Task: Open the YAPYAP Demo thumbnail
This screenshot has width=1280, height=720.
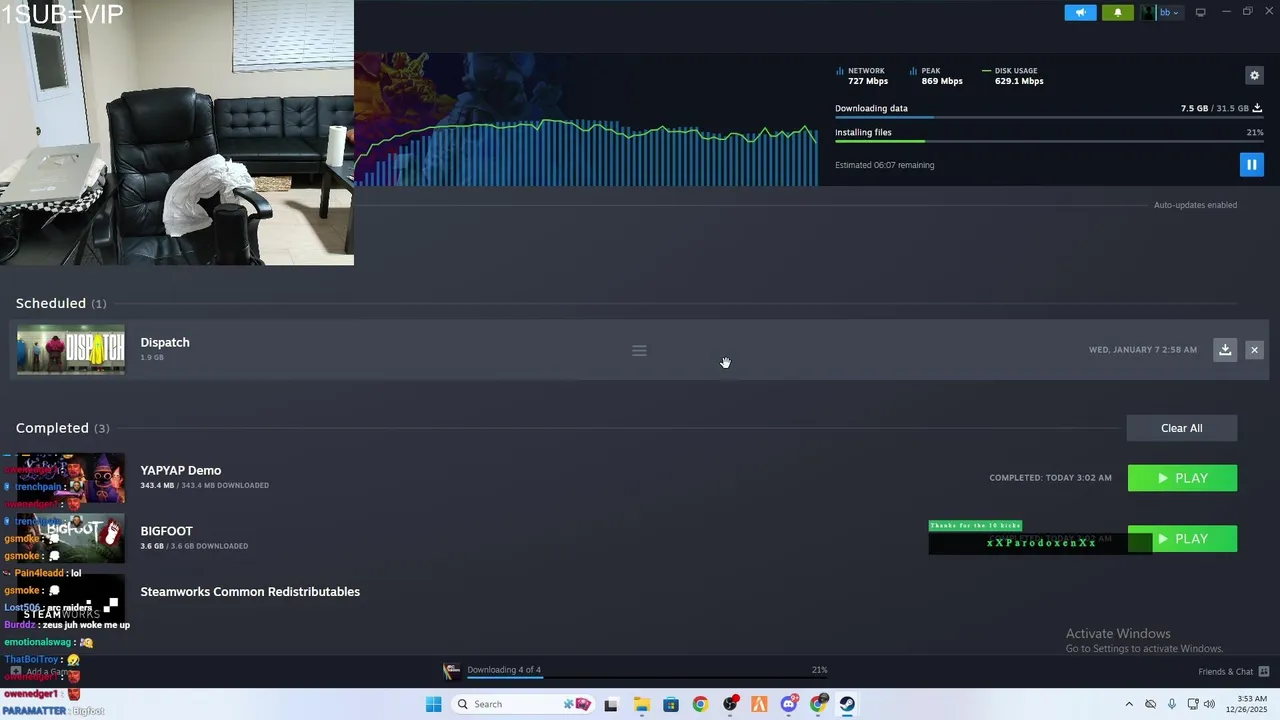Action: (71, 478)
